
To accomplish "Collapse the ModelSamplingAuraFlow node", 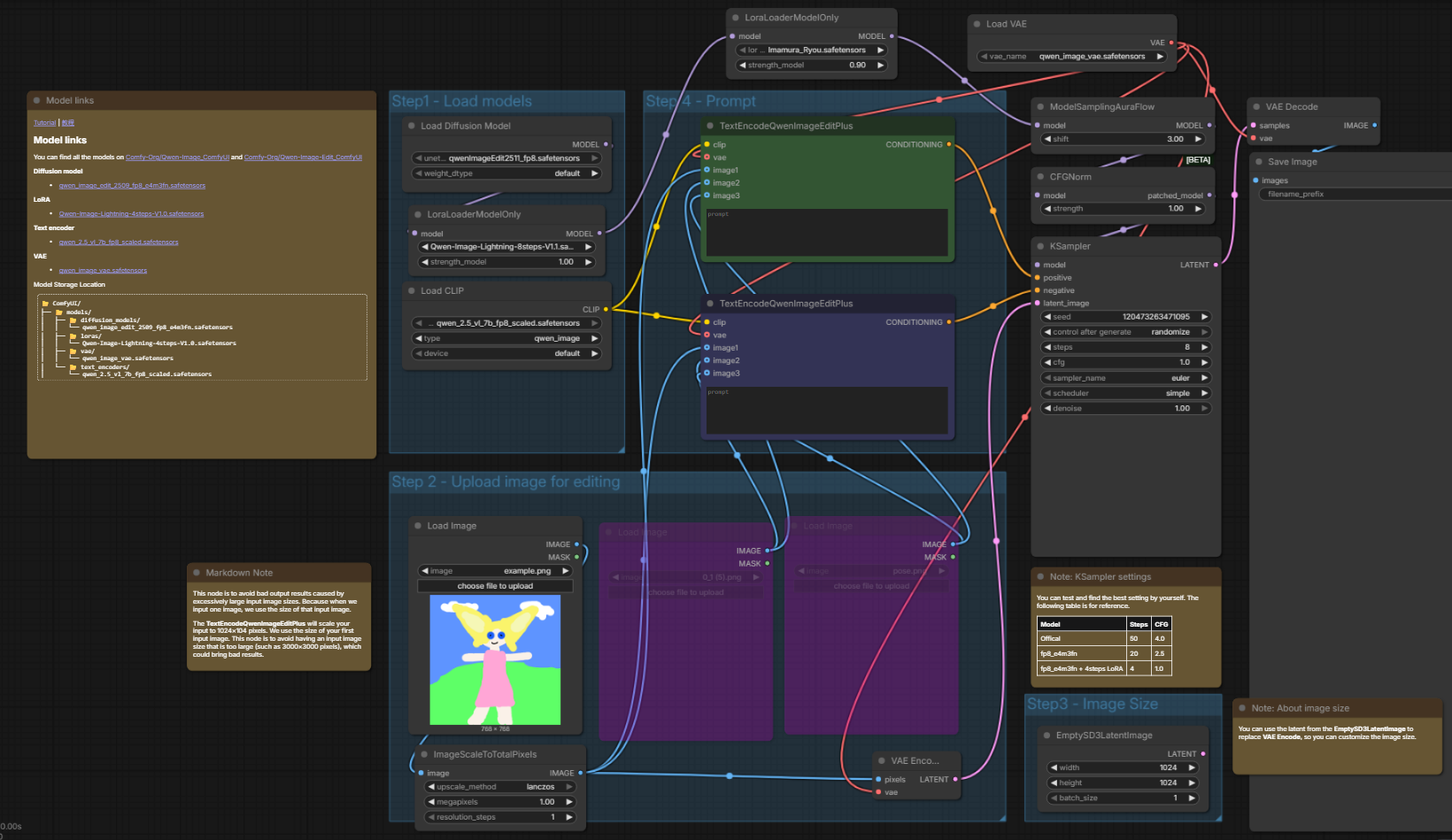I will click(1041, 107).
